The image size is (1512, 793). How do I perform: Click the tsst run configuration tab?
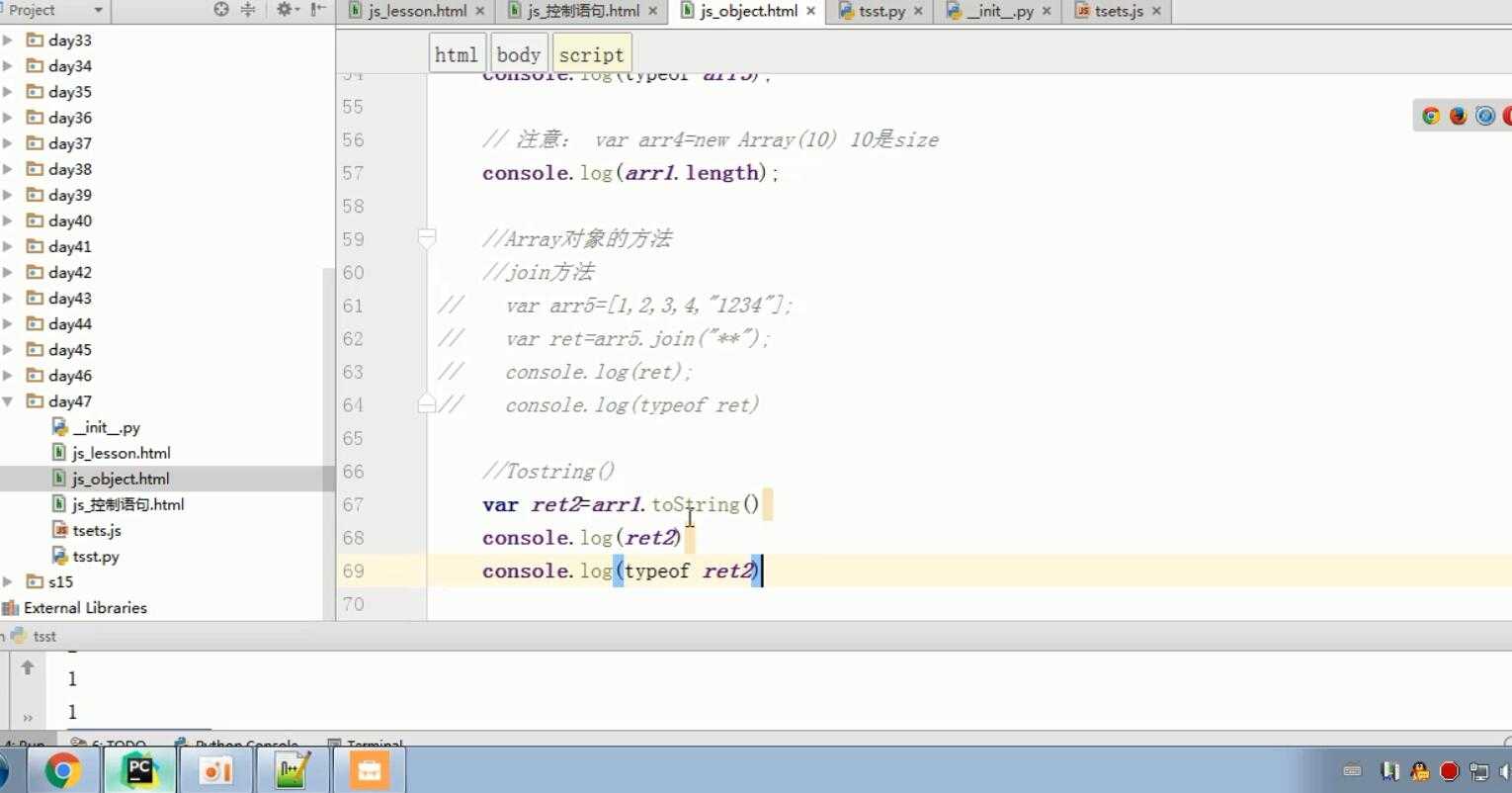pos(34,636)
